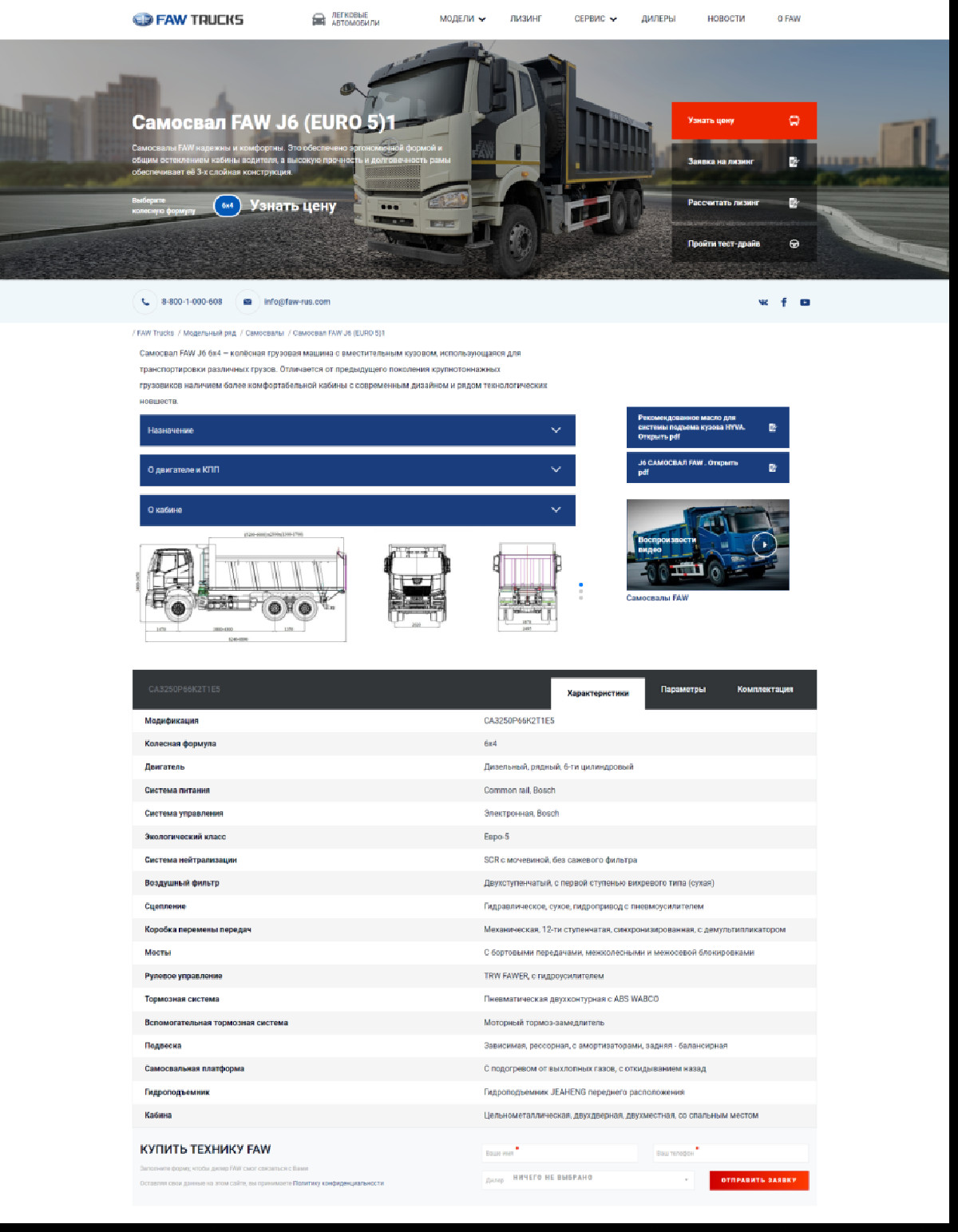Viewport: 958px width, 1232px height.
Task: Click the Экологический класс value Евро-5
Action: click(497, 837)
